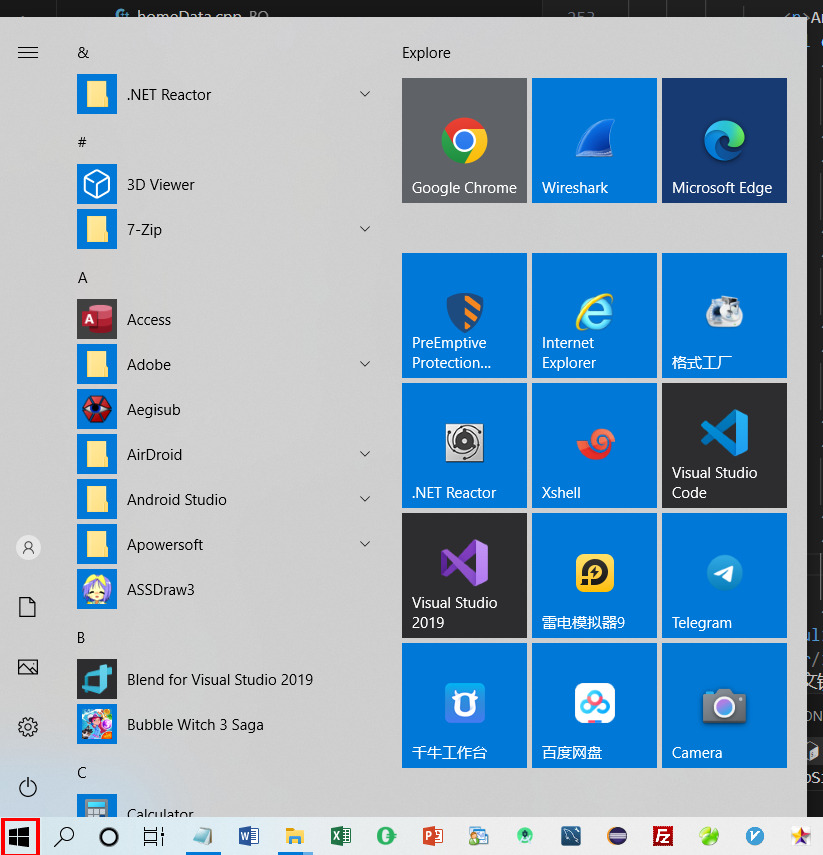823x855 pixels.
Task: Open Word from the taskbar
Action: point(249,836)
